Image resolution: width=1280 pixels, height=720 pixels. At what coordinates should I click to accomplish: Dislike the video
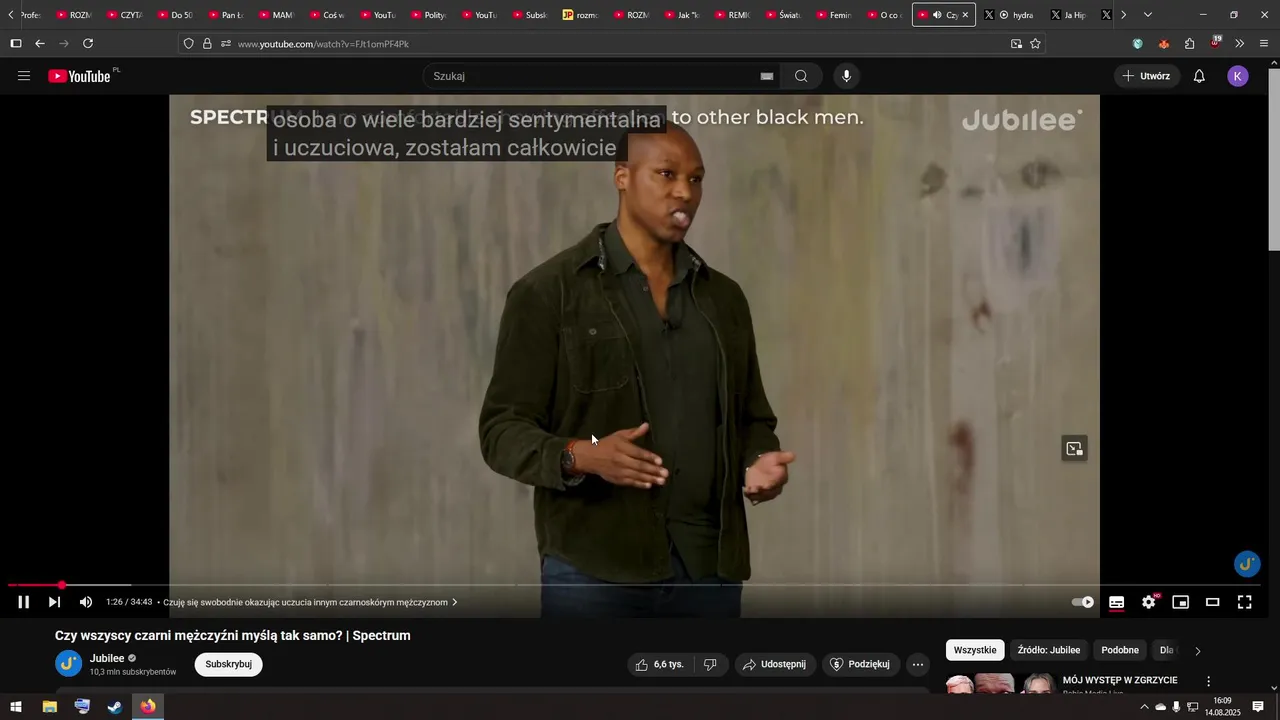coord(710,664)
